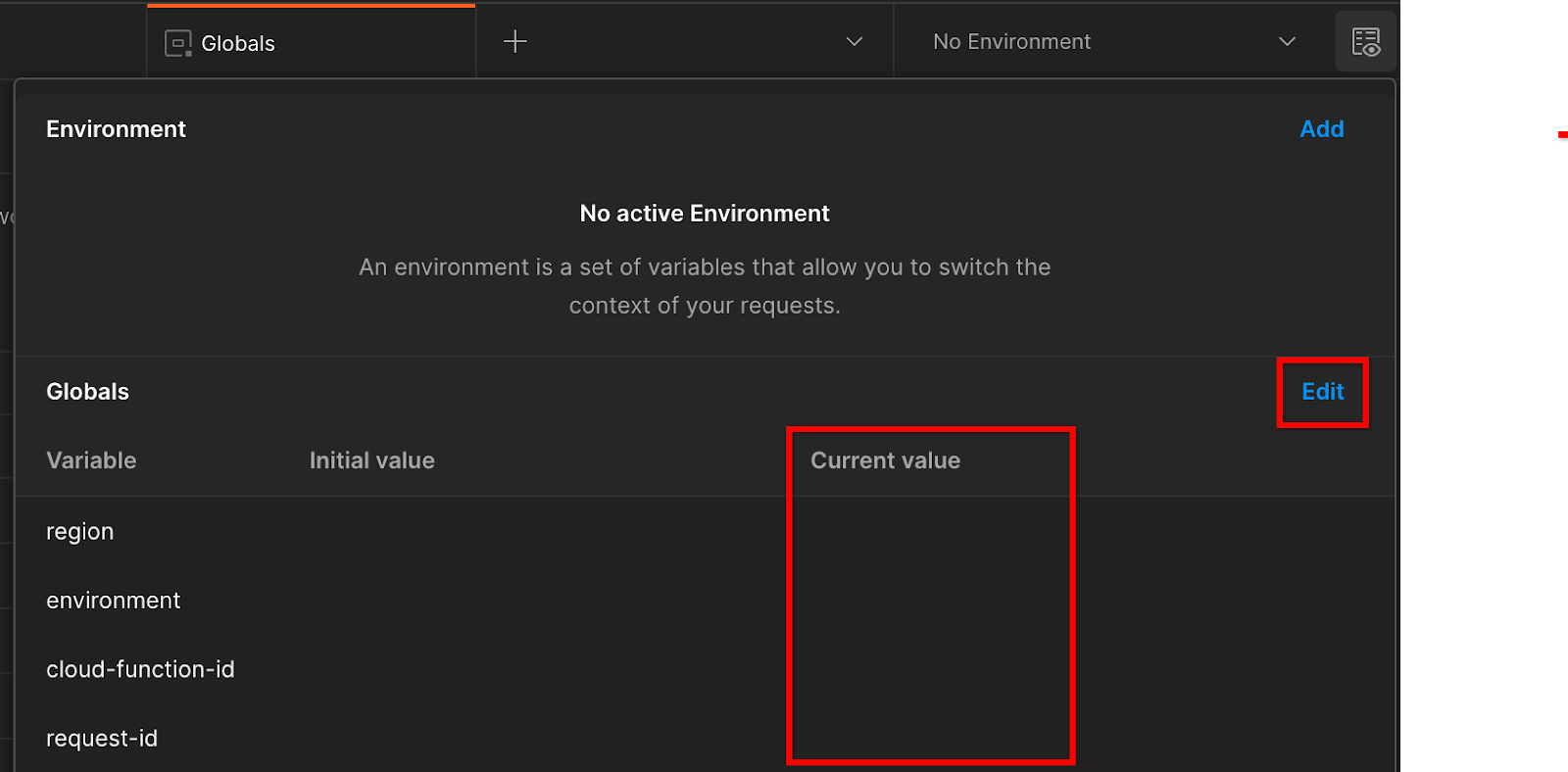Screen dimensions: 1568x772
Task: Click the Globals tab icon
Action: (177, 43)
